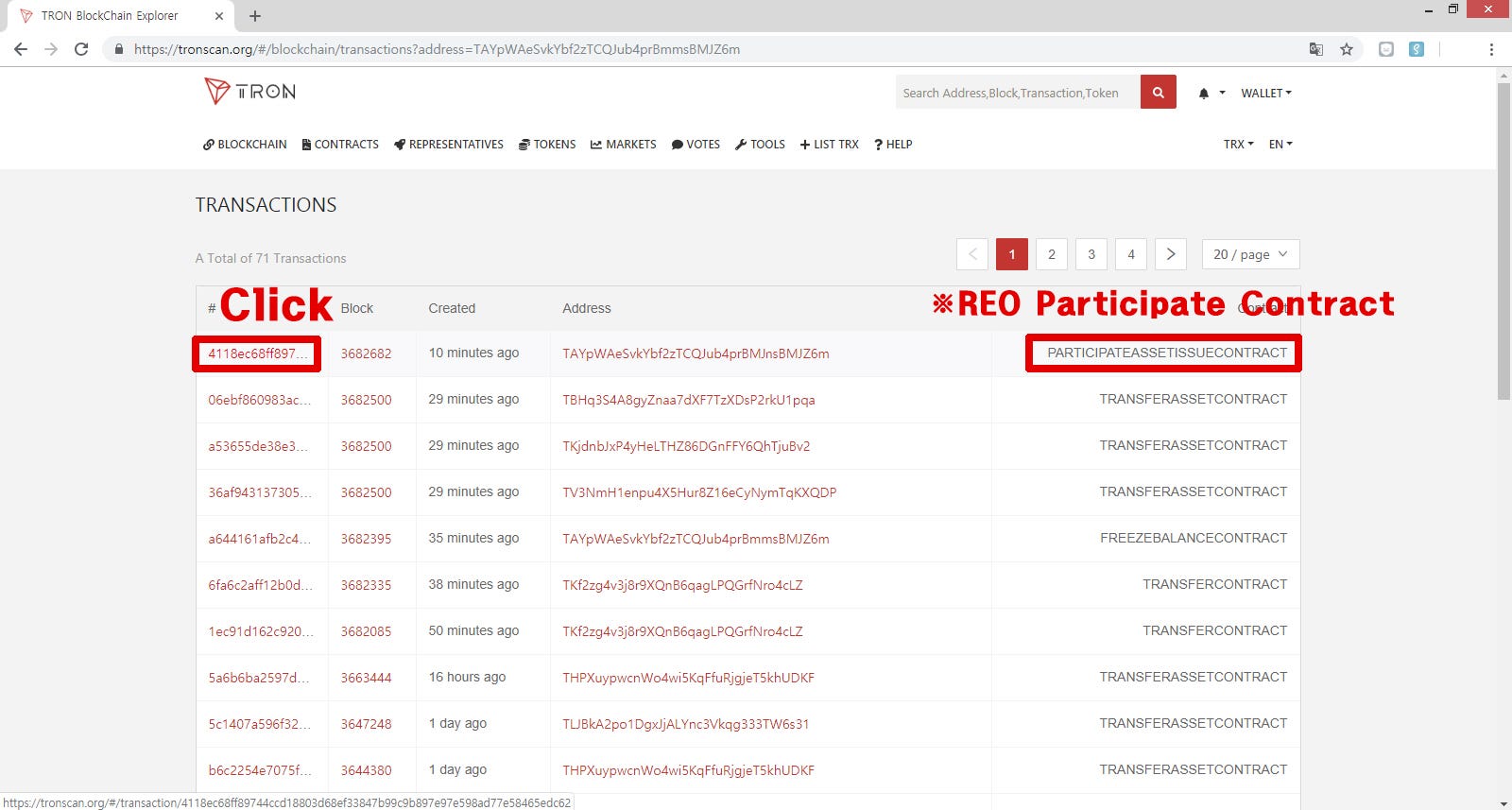Open the TRX currency dropdown
Image resolution: width=1512 pixels, height=810 pixels.
[1238, 145]
